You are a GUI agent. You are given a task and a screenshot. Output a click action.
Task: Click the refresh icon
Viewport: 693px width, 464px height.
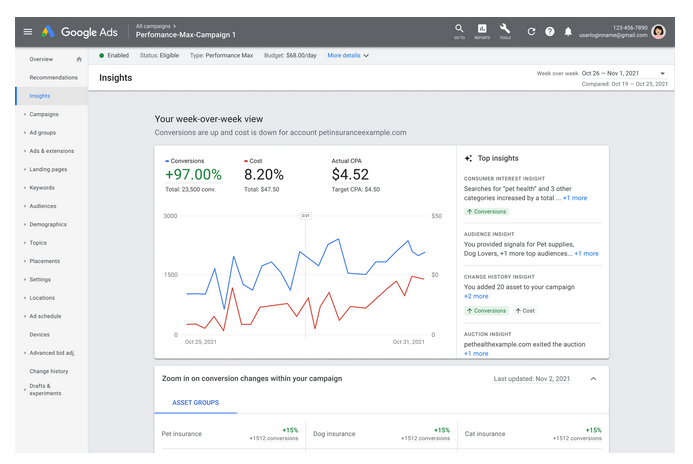click(x=531, y=32)
